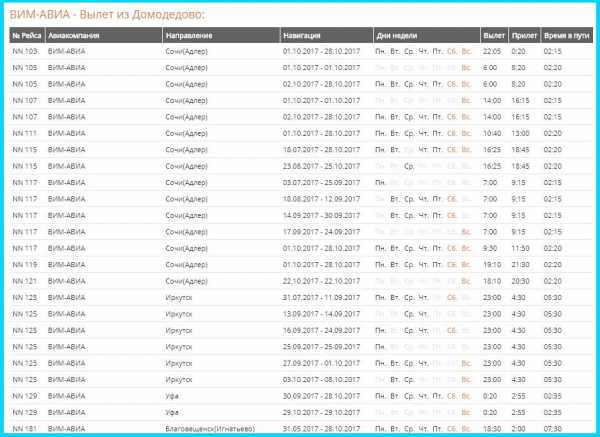Select the "Прилет" column header
Screen dimensions: 600x437
[x=523, y=34]
